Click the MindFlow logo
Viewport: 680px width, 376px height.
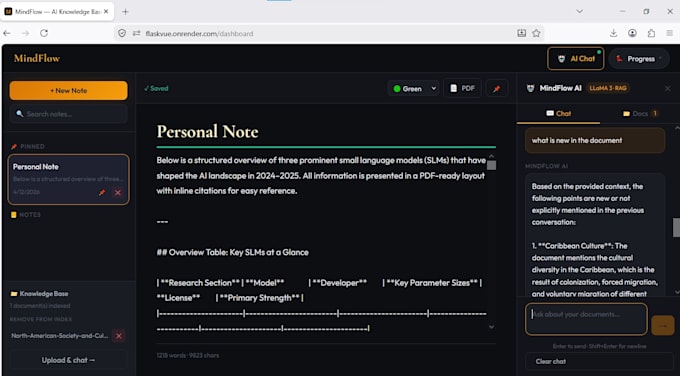click(x=37, y=58)
